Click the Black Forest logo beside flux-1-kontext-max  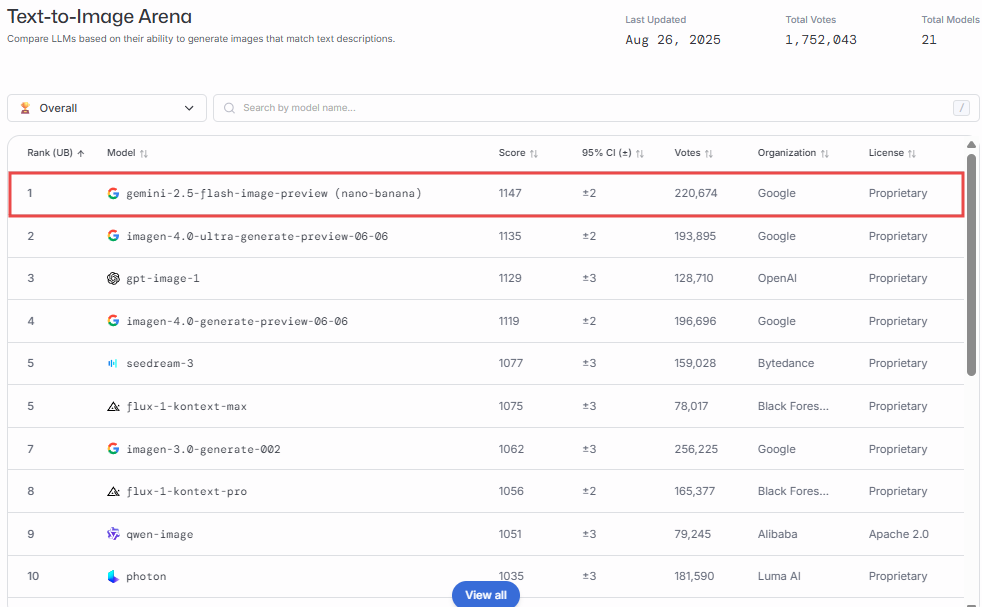113,406
